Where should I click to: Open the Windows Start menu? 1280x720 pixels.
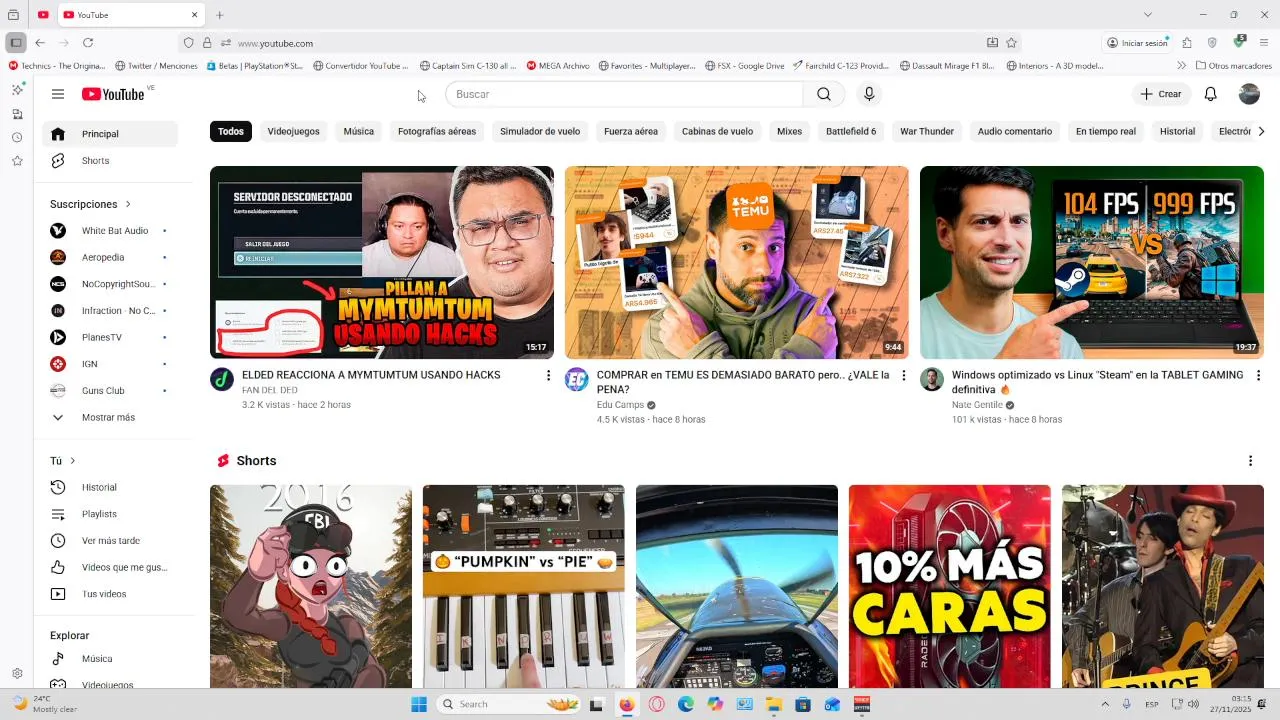point(419,704)
